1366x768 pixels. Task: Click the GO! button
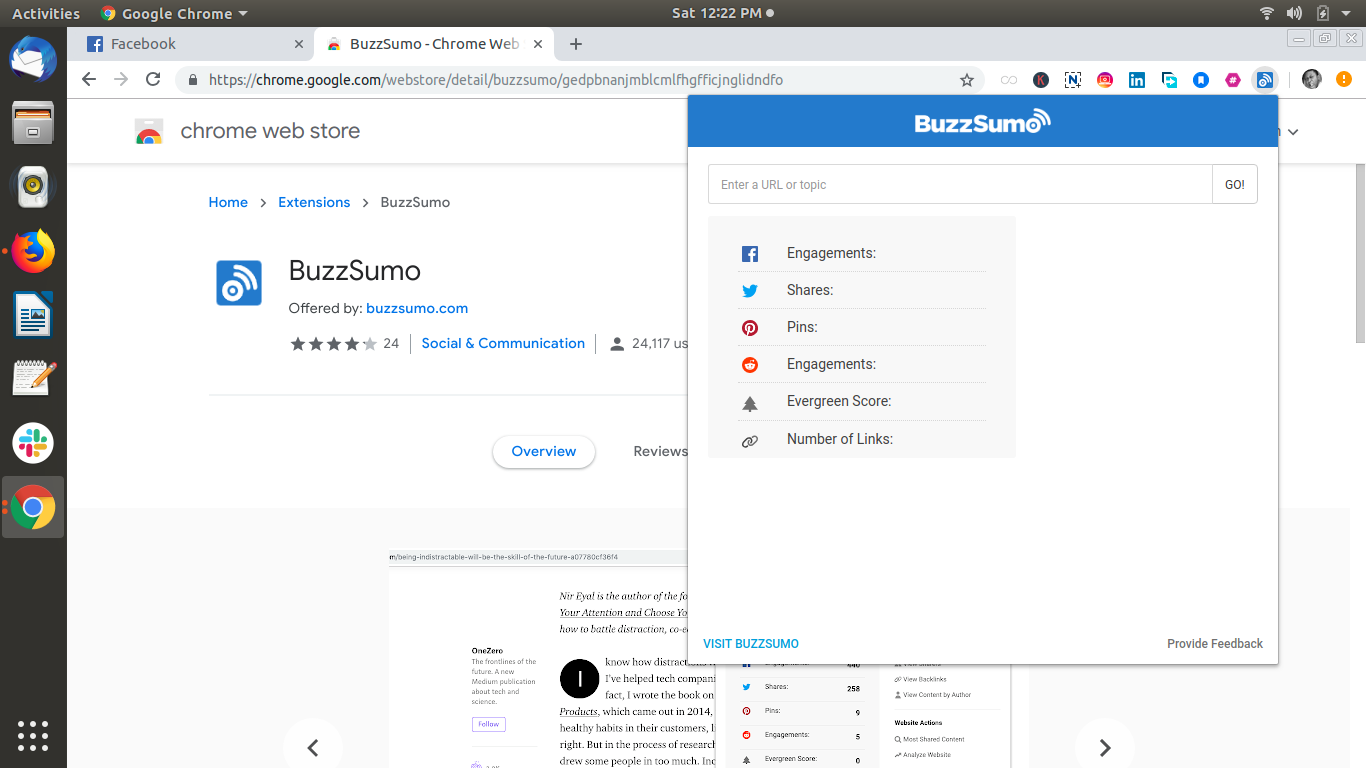[x=1235, y=185]
